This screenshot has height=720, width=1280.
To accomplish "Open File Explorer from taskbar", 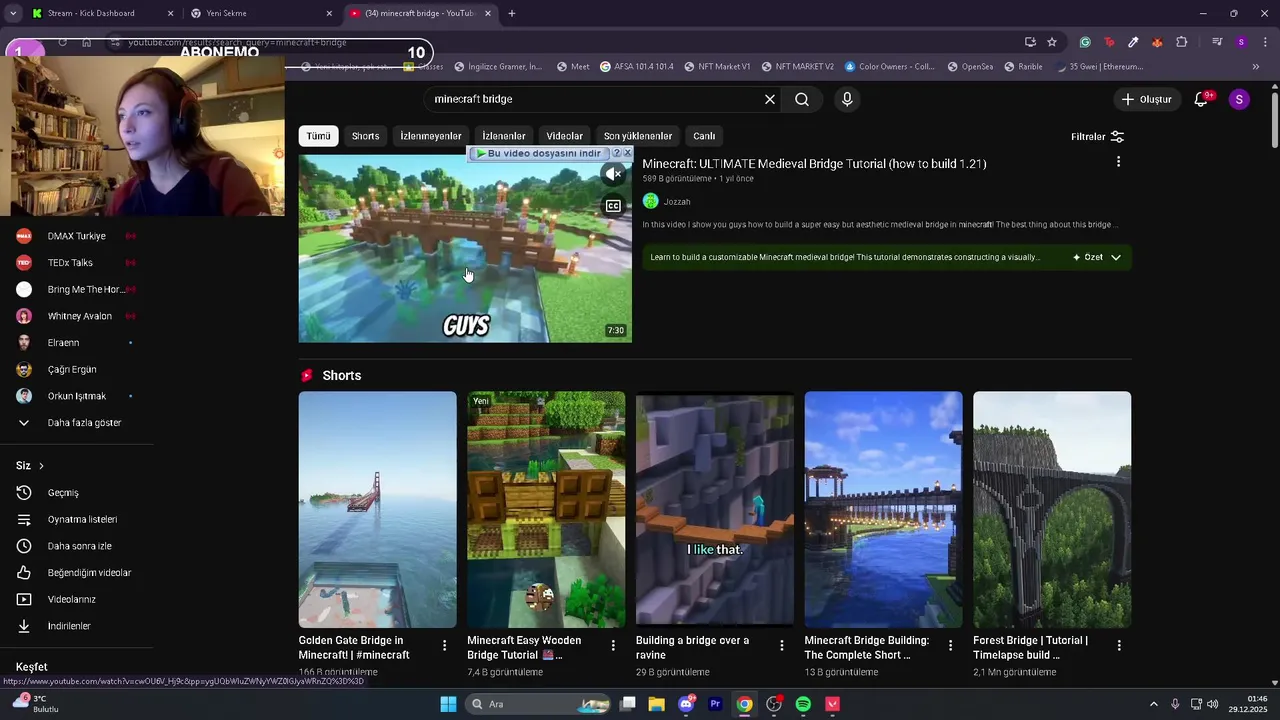I will coord(657,704).
